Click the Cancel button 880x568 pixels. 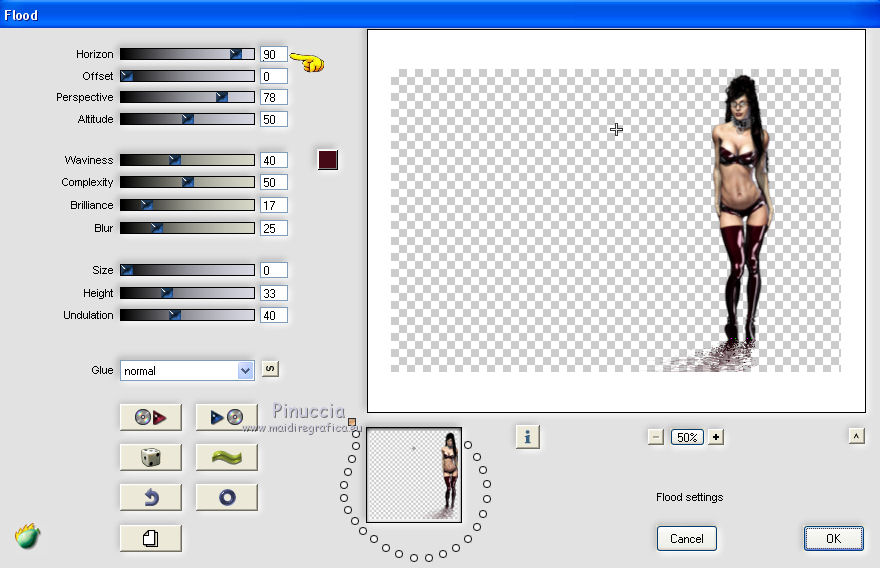click(686, 538)
